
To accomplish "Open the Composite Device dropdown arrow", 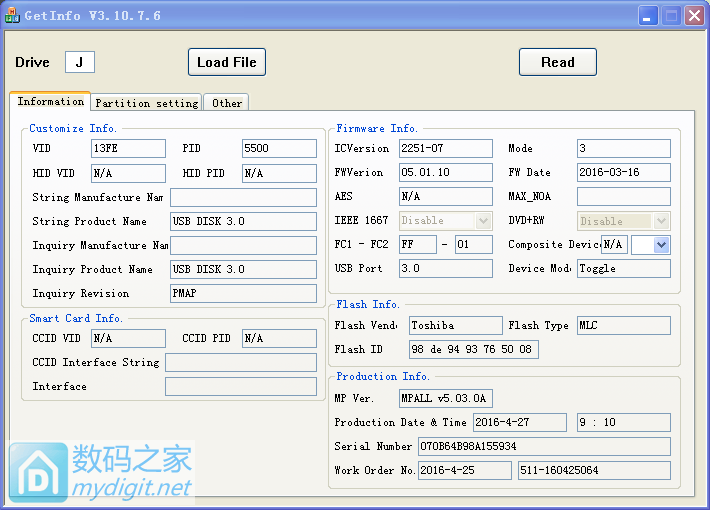I will [662, 245].
